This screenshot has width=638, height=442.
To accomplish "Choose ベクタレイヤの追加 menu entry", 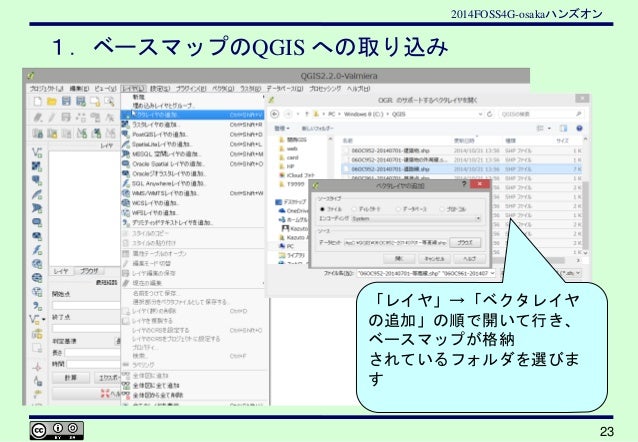I will (x=193, y=115).
